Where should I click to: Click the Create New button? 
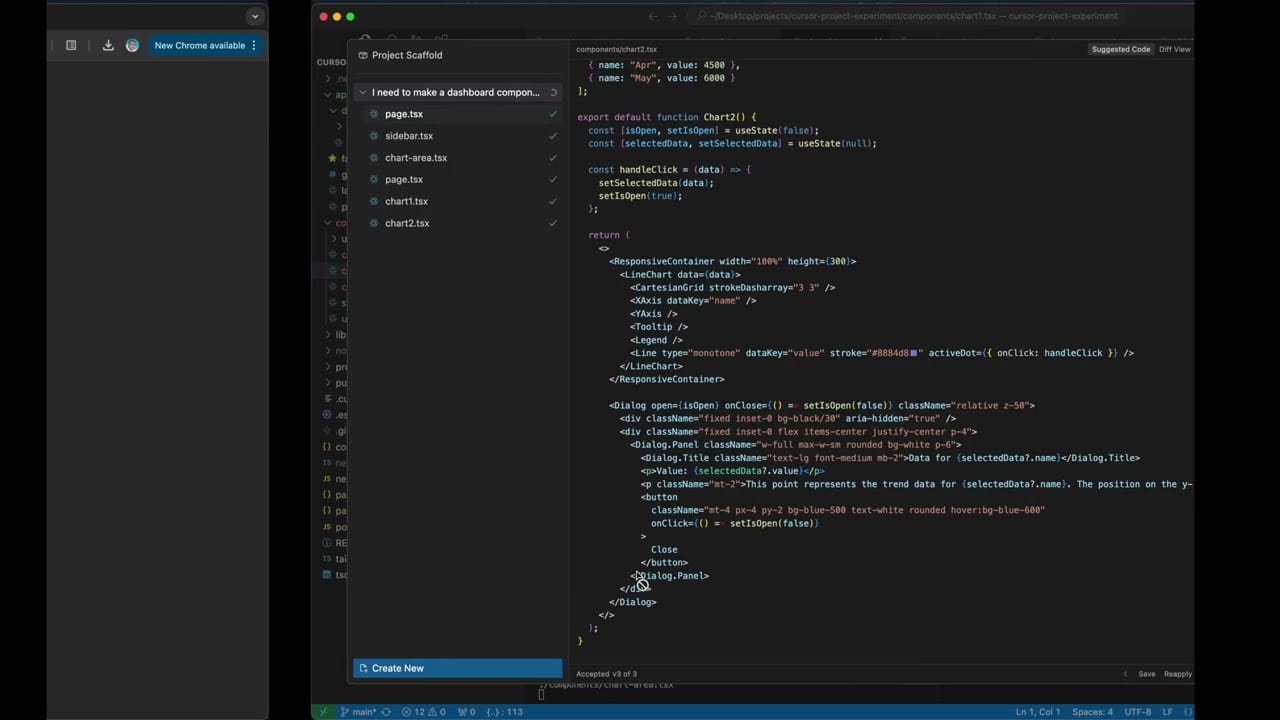coord(457,668)
